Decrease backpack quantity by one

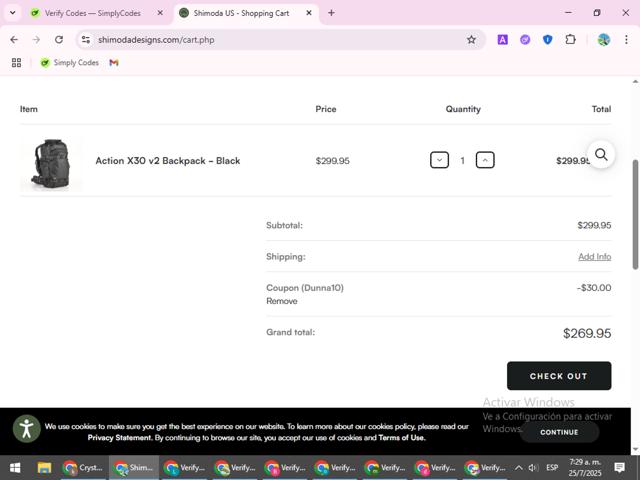439,160
